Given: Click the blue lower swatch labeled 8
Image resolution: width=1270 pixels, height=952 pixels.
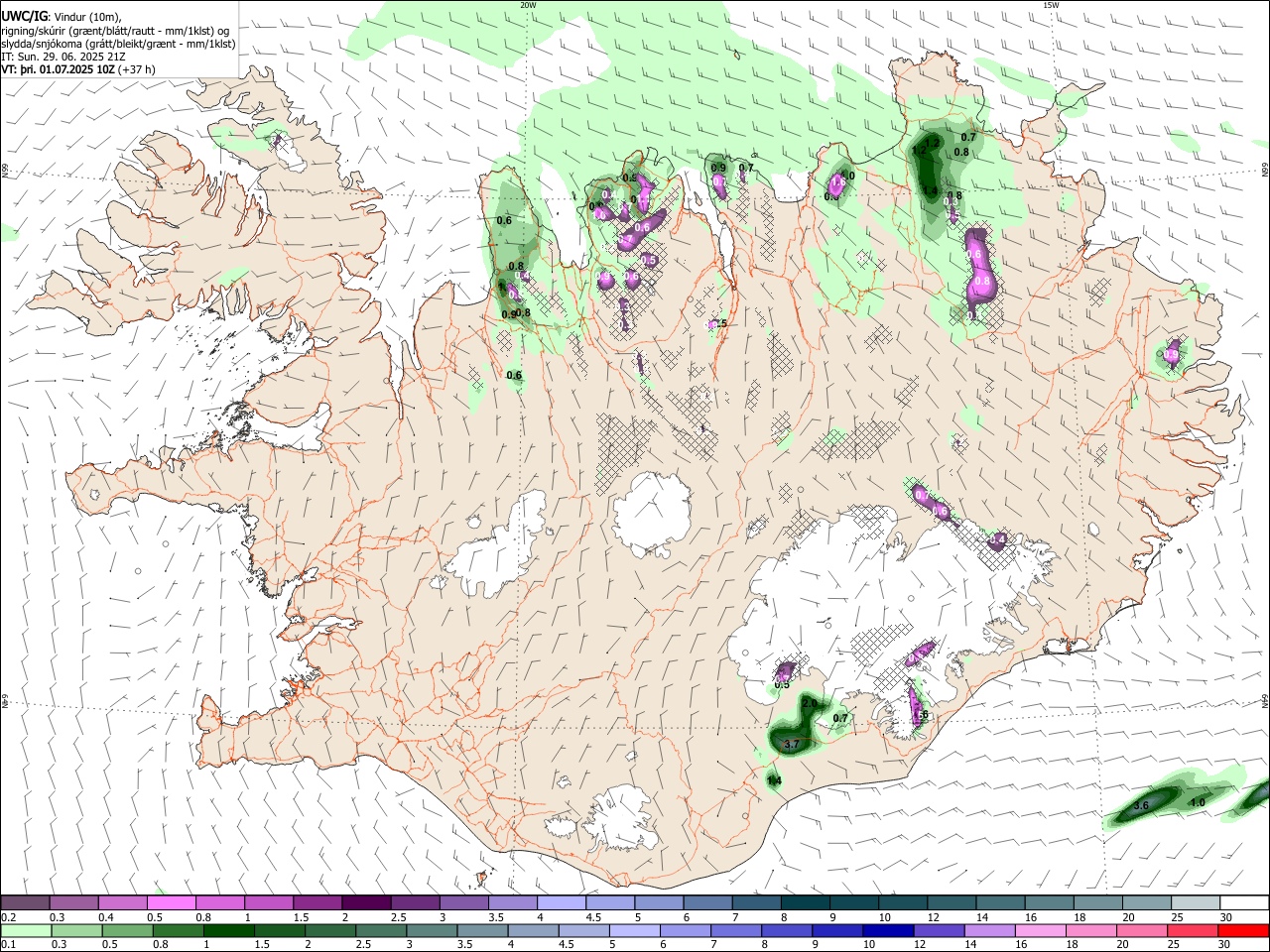Looking at the screenshot, I should [786, 930].
